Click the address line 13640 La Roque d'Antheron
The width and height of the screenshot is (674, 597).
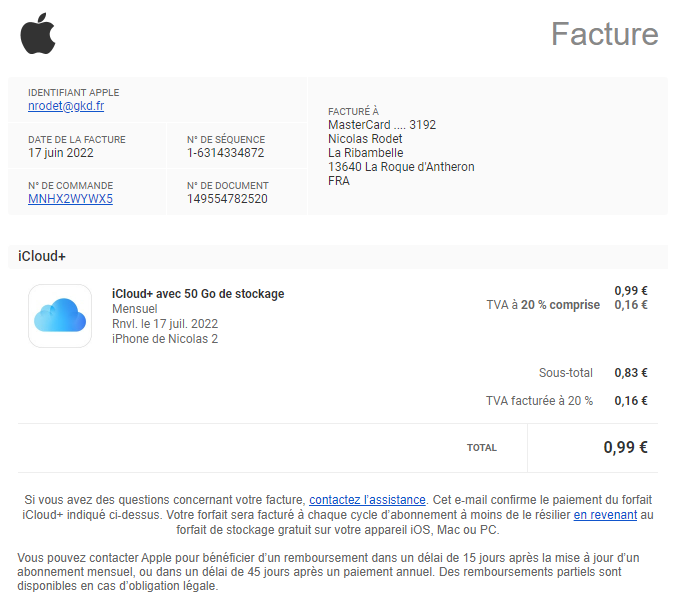(401, 167)
